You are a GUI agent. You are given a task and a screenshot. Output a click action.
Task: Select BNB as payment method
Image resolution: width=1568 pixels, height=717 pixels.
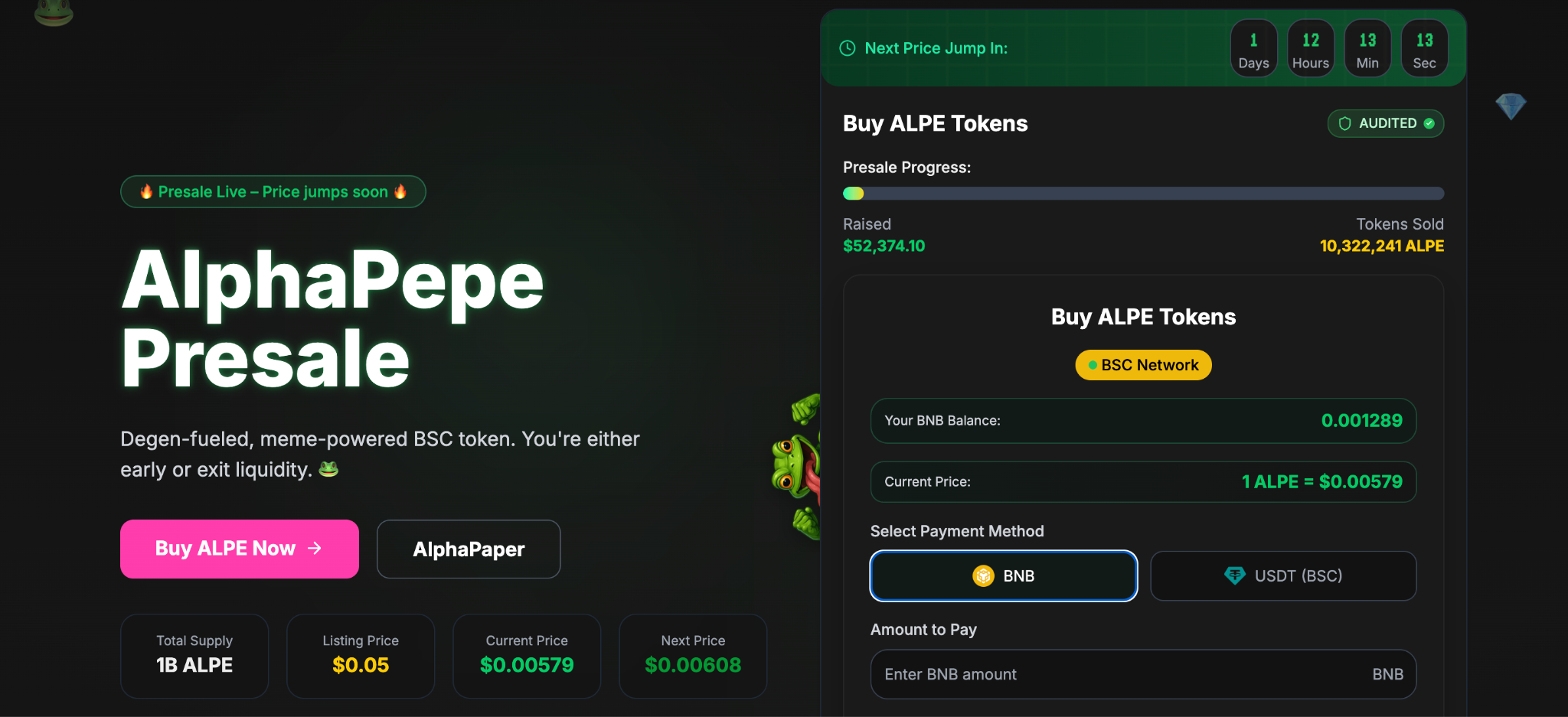1003,575
